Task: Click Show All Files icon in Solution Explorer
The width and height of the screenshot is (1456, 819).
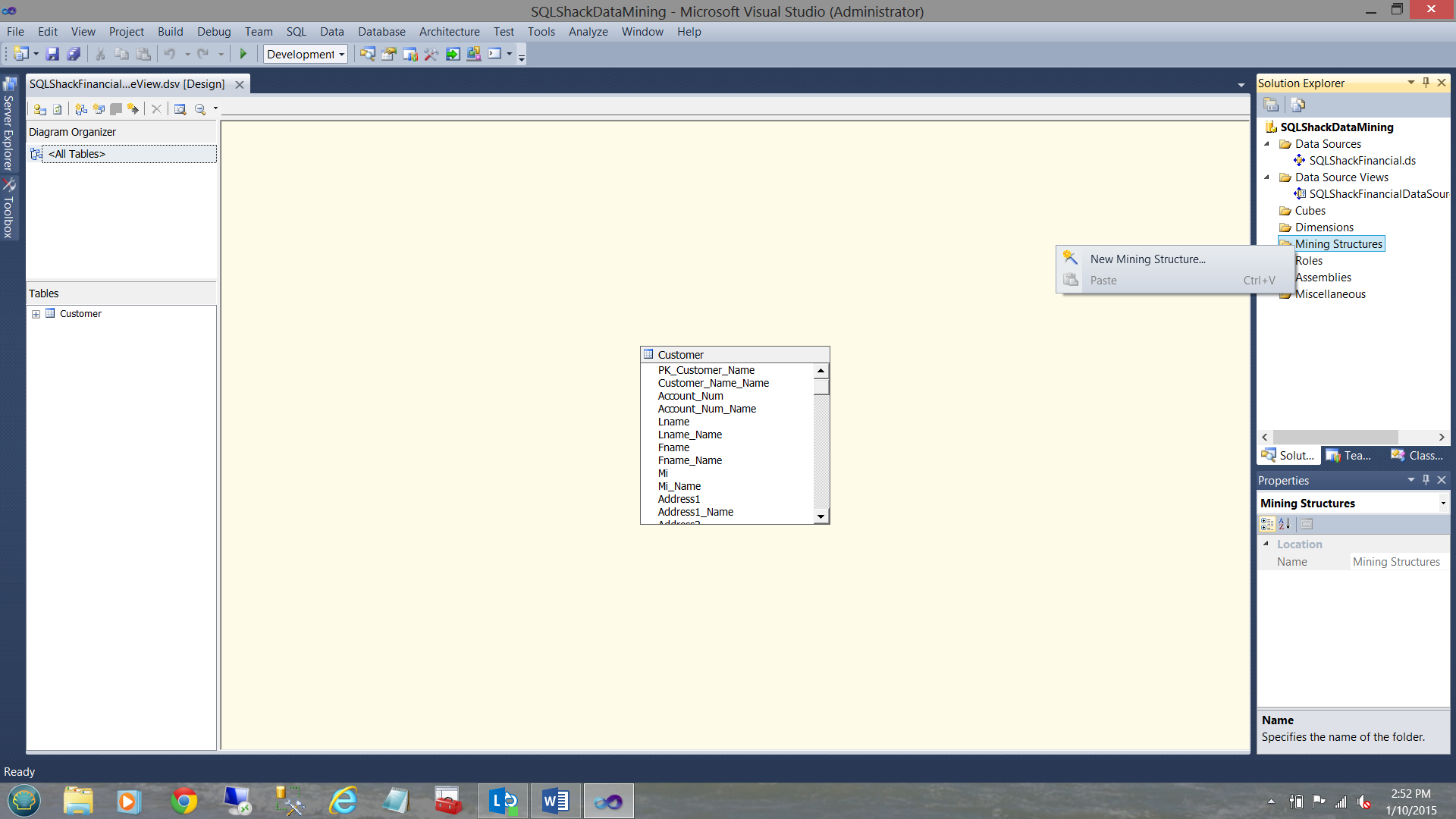Action: click(x=1298, y=105)
